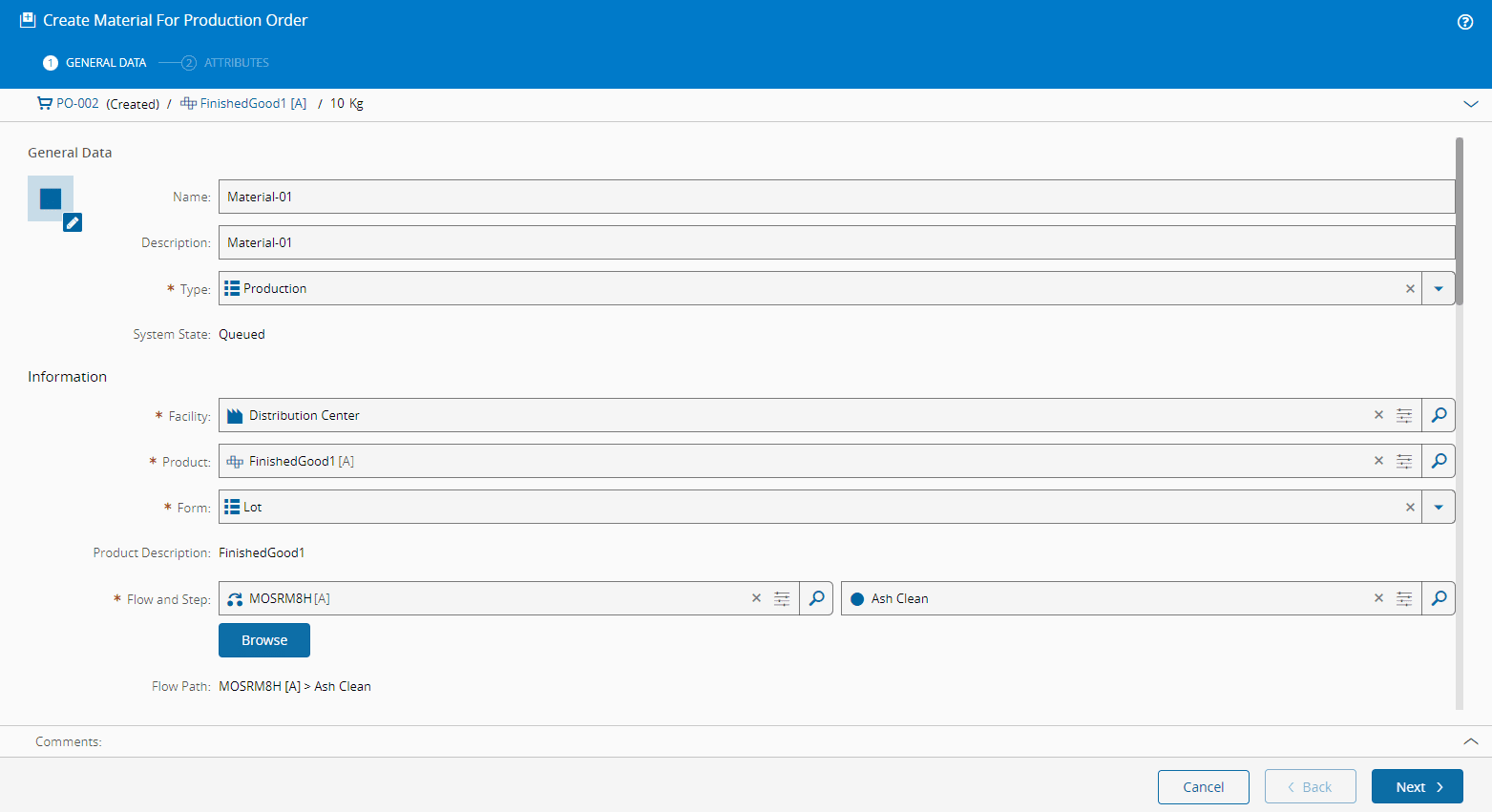Search for a Step with magnifier
This screenshot has width=1492, height=812.
tap(1439, 598)
